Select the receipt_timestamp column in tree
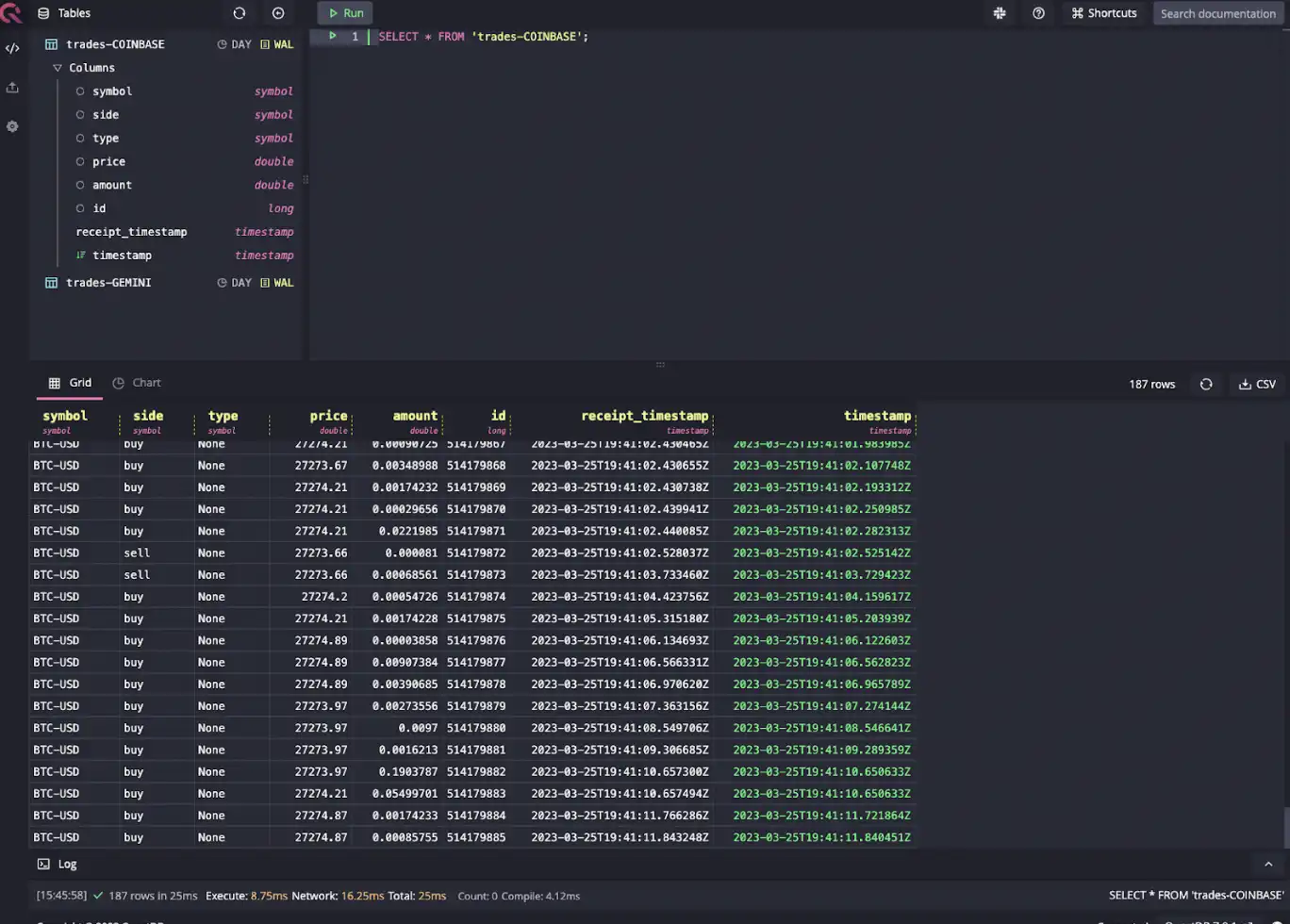 point(131,232)
